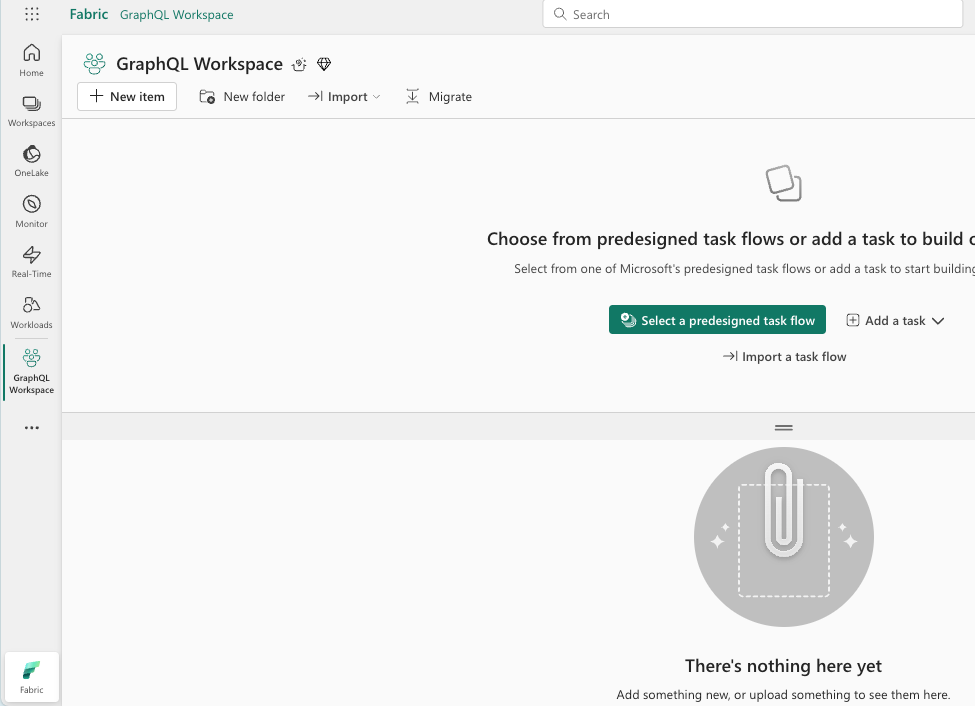Open the Fabric experience switcher
975x706 pixels.
[32, 677]
